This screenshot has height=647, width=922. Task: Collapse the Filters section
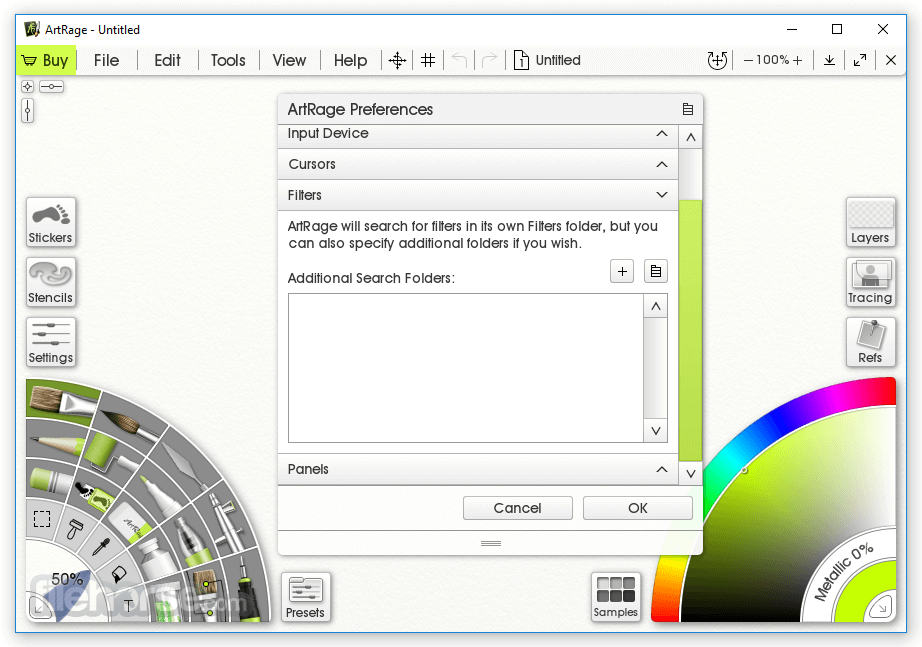click(477, 195)
